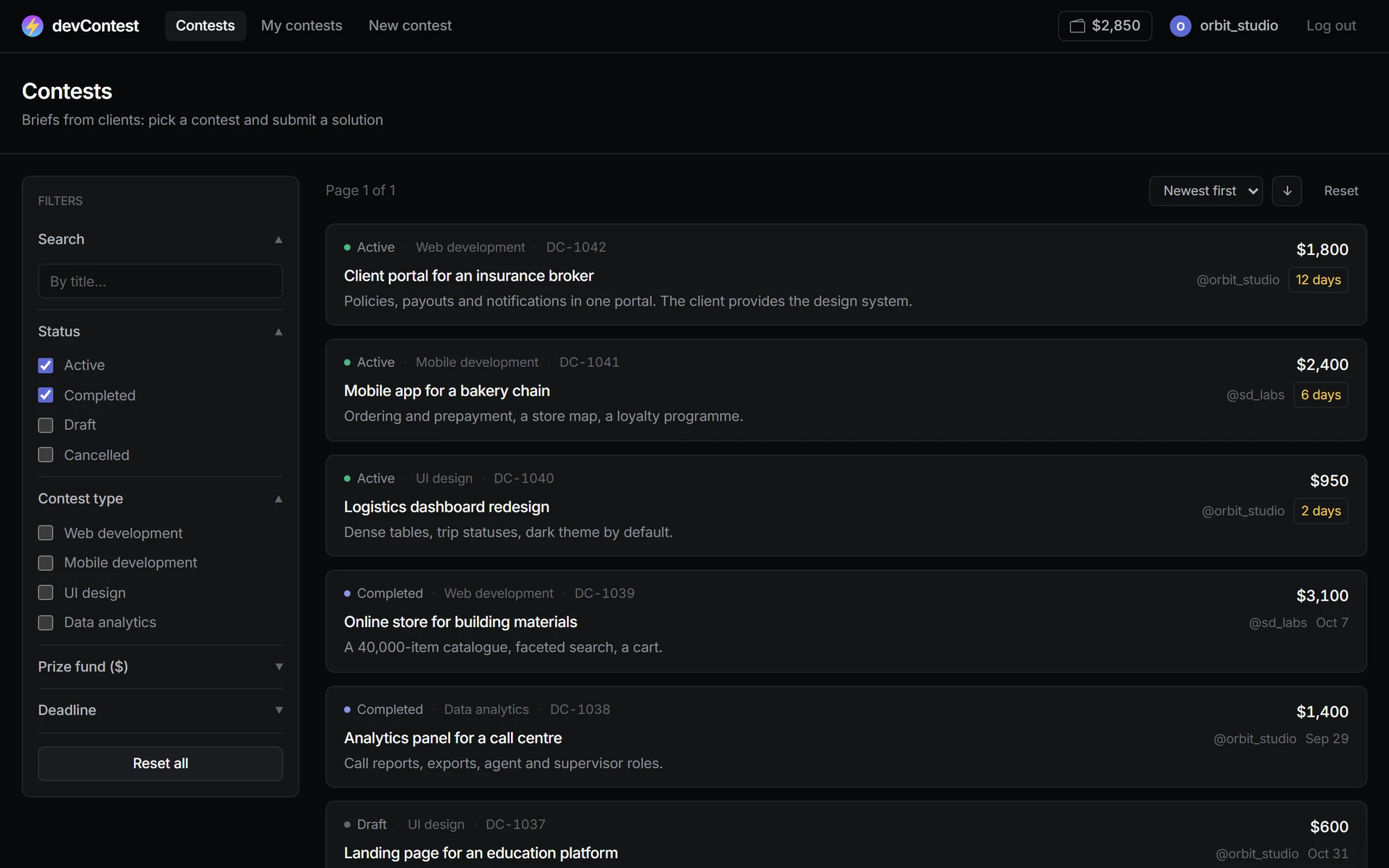The width and height of the screenshot is (1389, 868).
Task: Click Reset next to the sort controls
Action: pos(1340,191)
